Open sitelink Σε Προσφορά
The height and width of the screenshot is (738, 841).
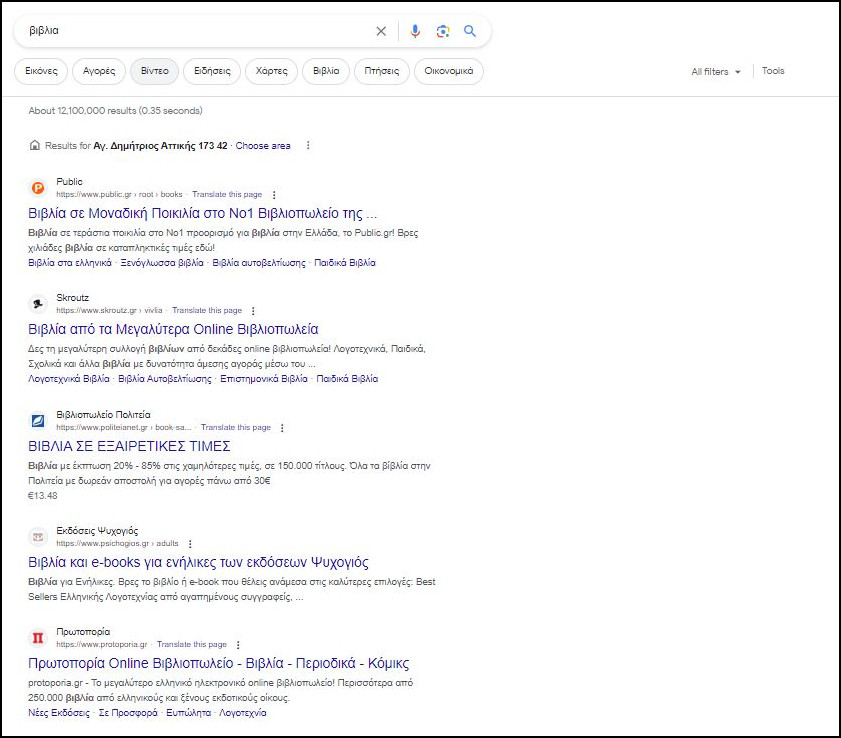(128, 713)
